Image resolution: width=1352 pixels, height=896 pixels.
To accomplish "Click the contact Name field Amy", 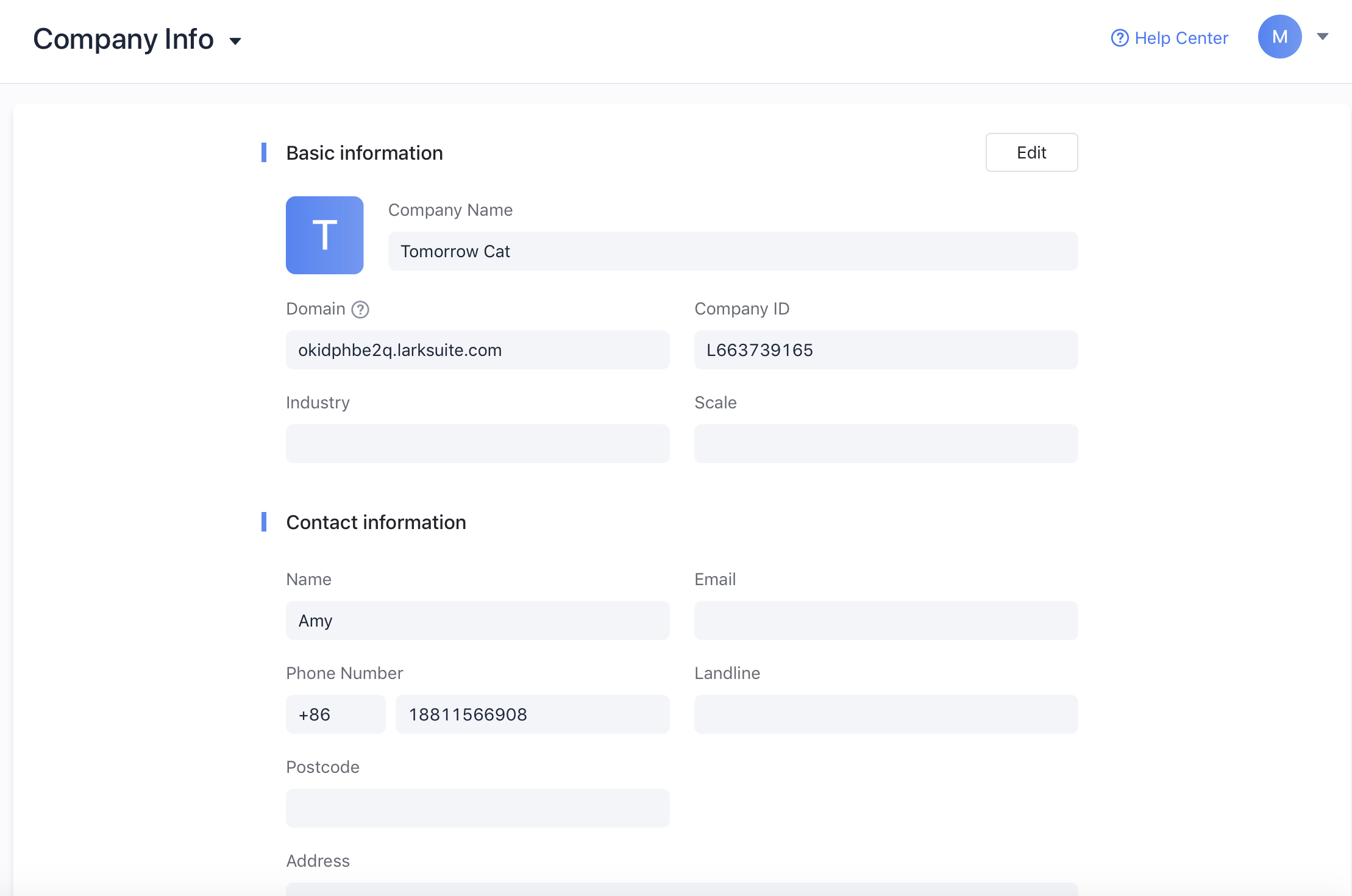I will tap(477, 620).
